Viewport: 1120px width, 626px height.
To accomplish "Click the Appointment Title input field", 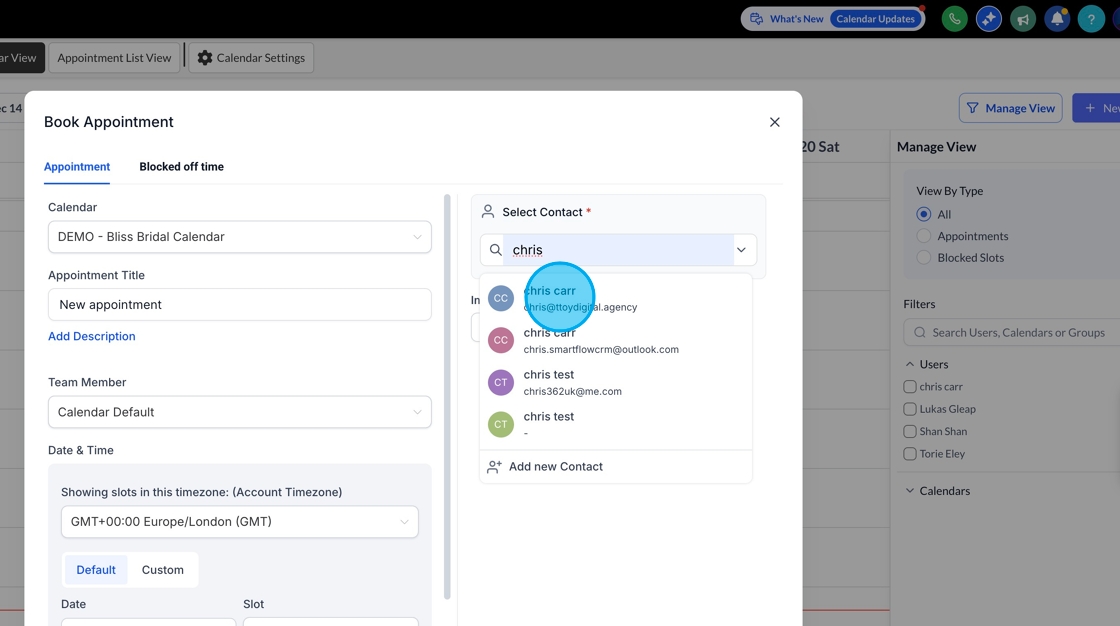I will point(239,304).
